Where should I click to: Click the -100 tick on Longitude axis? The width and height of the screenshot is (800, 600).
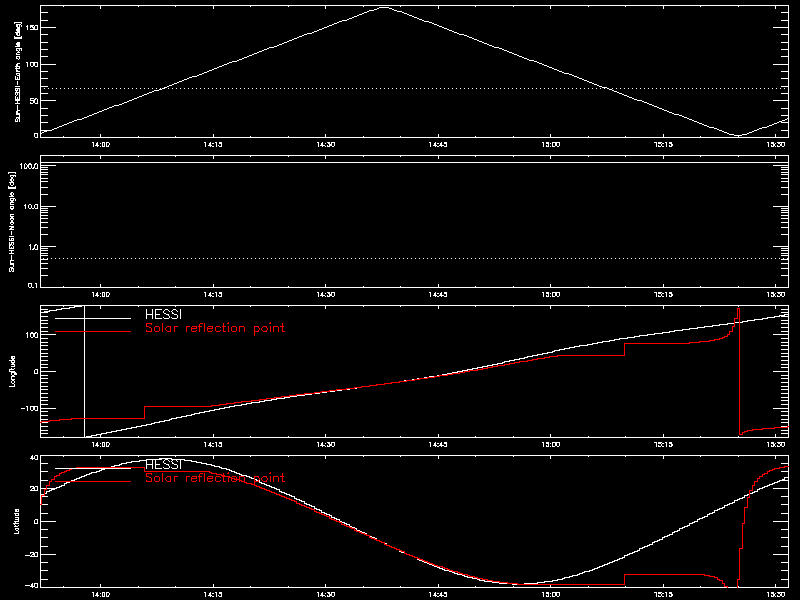click(29, 408)
